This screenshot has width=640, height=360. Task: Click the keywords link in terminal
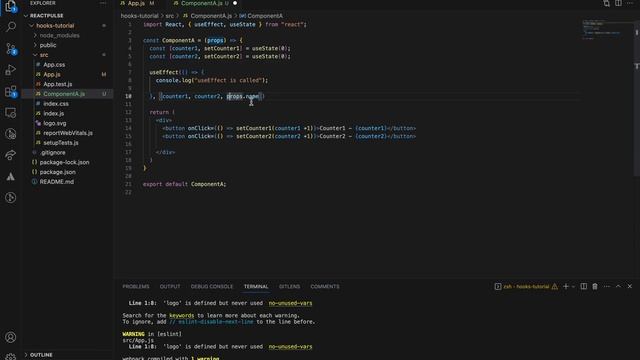pyautogui.click(x=182, y=316)
